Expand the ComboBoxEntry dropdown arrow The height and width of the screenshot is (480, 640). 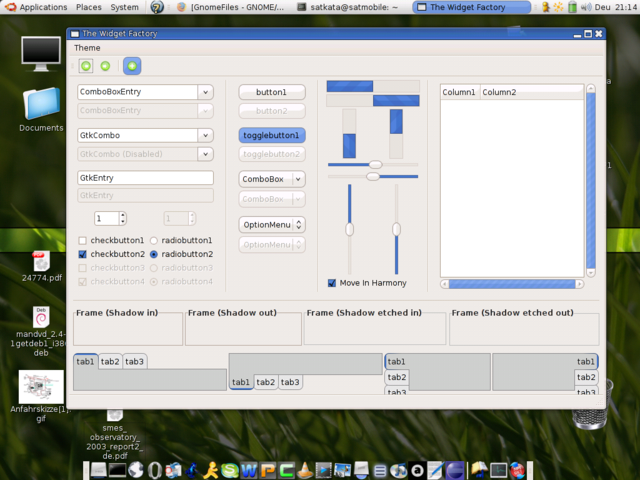(205, 92)
